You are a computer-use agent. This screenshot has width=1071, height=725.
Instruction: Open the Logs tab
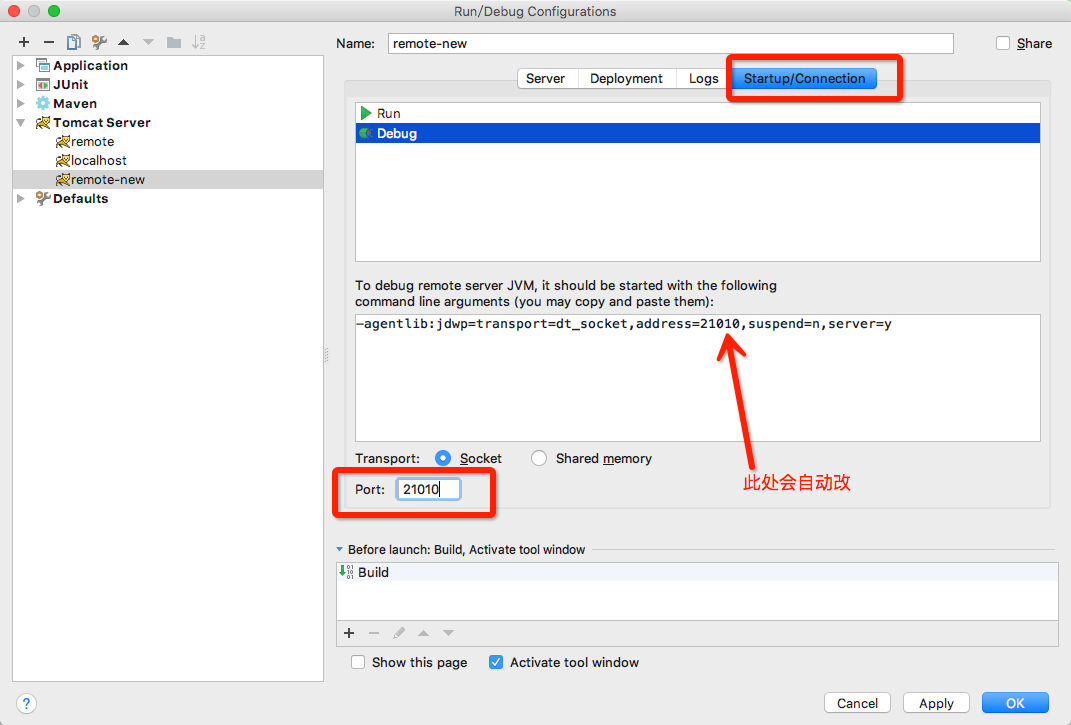click(704, 79)
